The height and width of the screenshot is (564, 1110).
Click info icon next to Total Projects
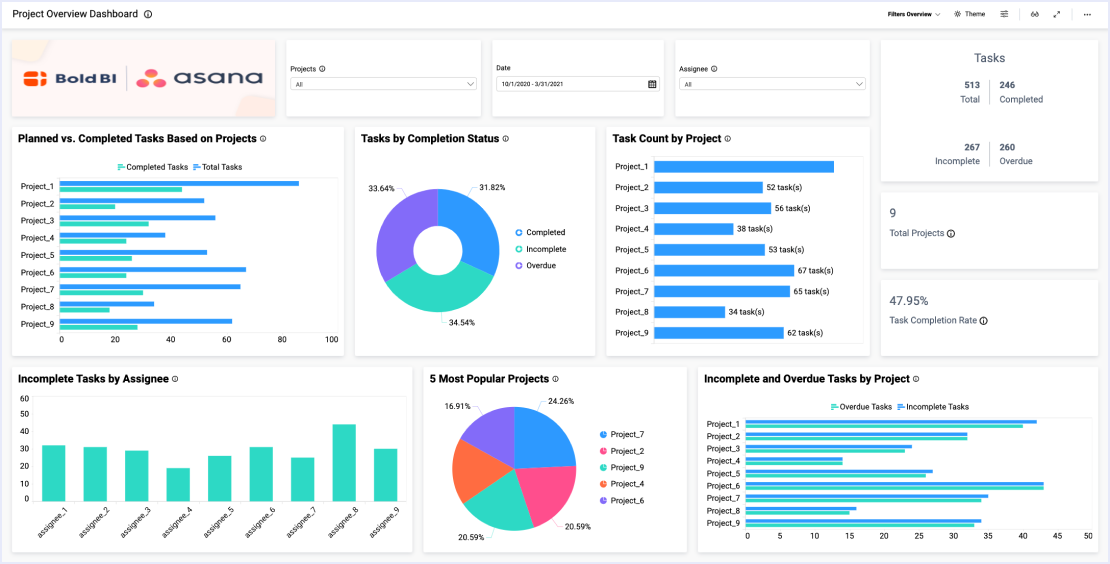click(951, 233)
